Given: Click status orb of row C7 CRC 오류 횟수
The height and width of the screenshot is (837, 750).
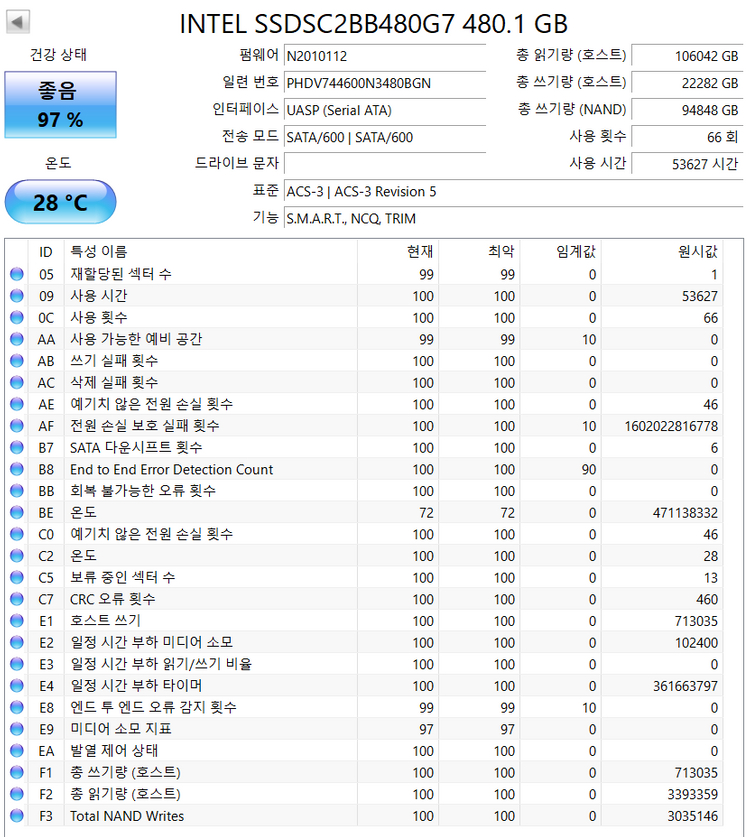Looking at the screenshot, I should [17, 599].
